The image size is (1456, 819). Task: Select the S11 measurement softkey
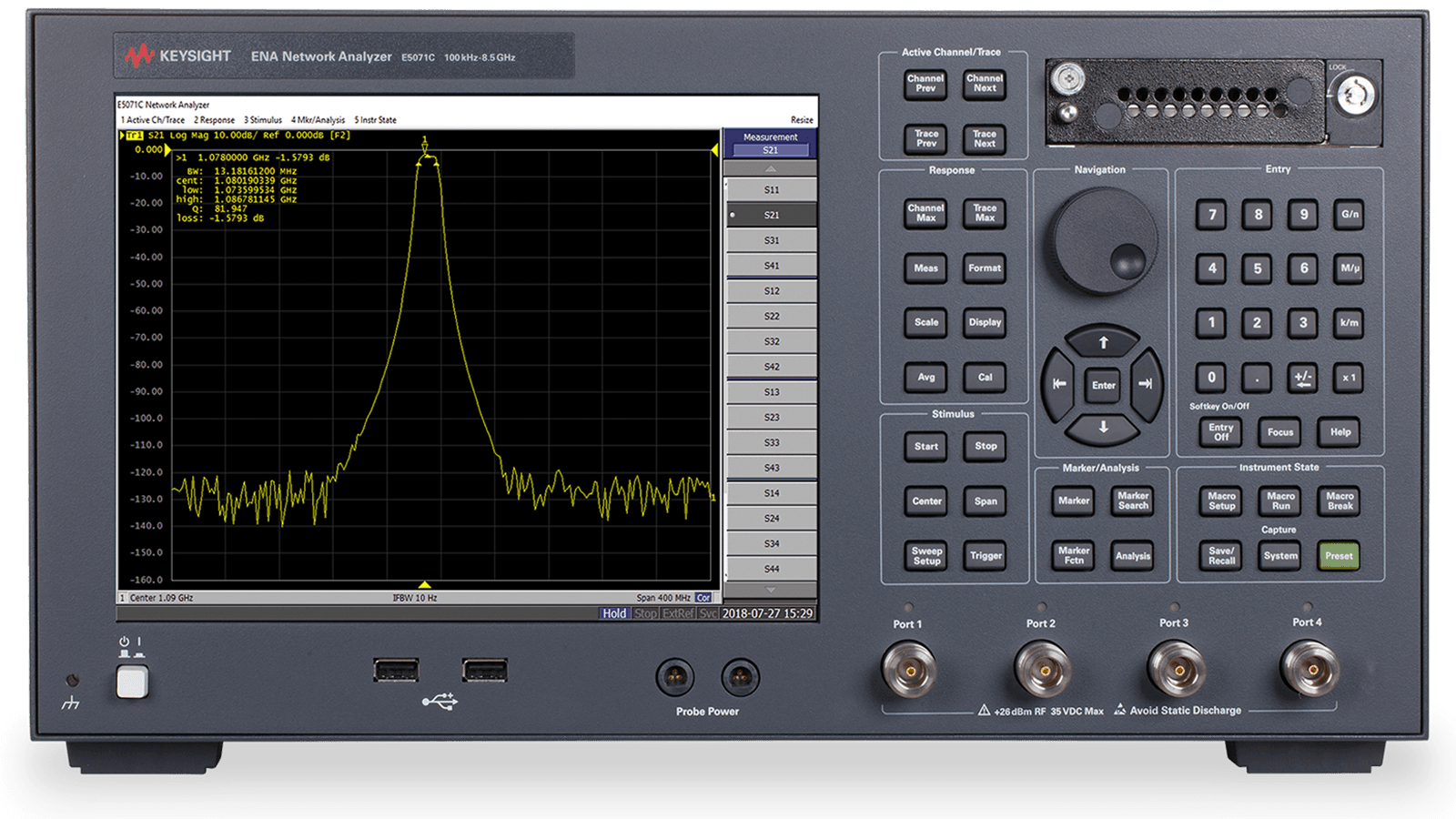769,188
